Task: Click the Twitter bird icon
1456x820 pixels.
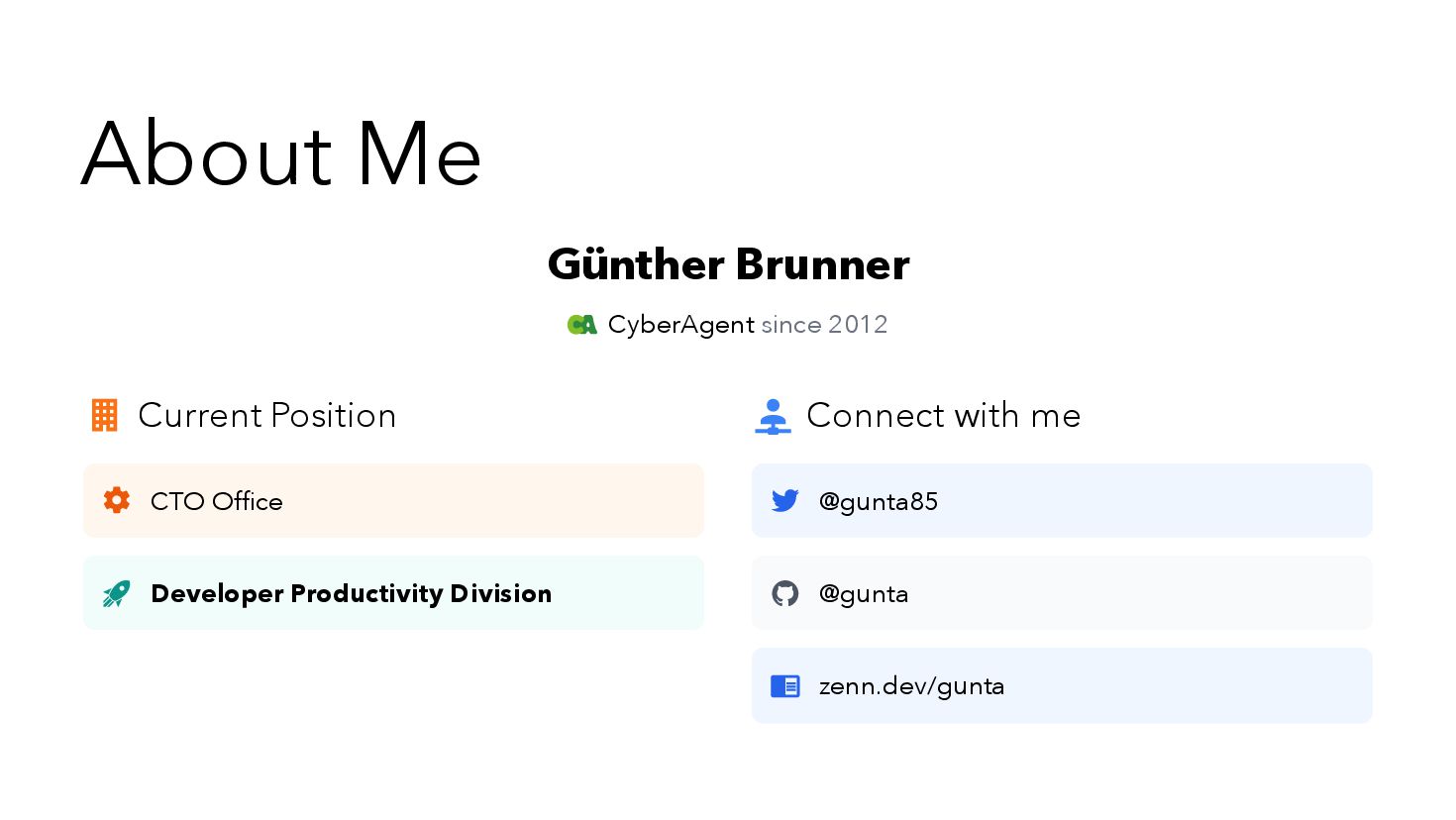Action: pos(785,501)
